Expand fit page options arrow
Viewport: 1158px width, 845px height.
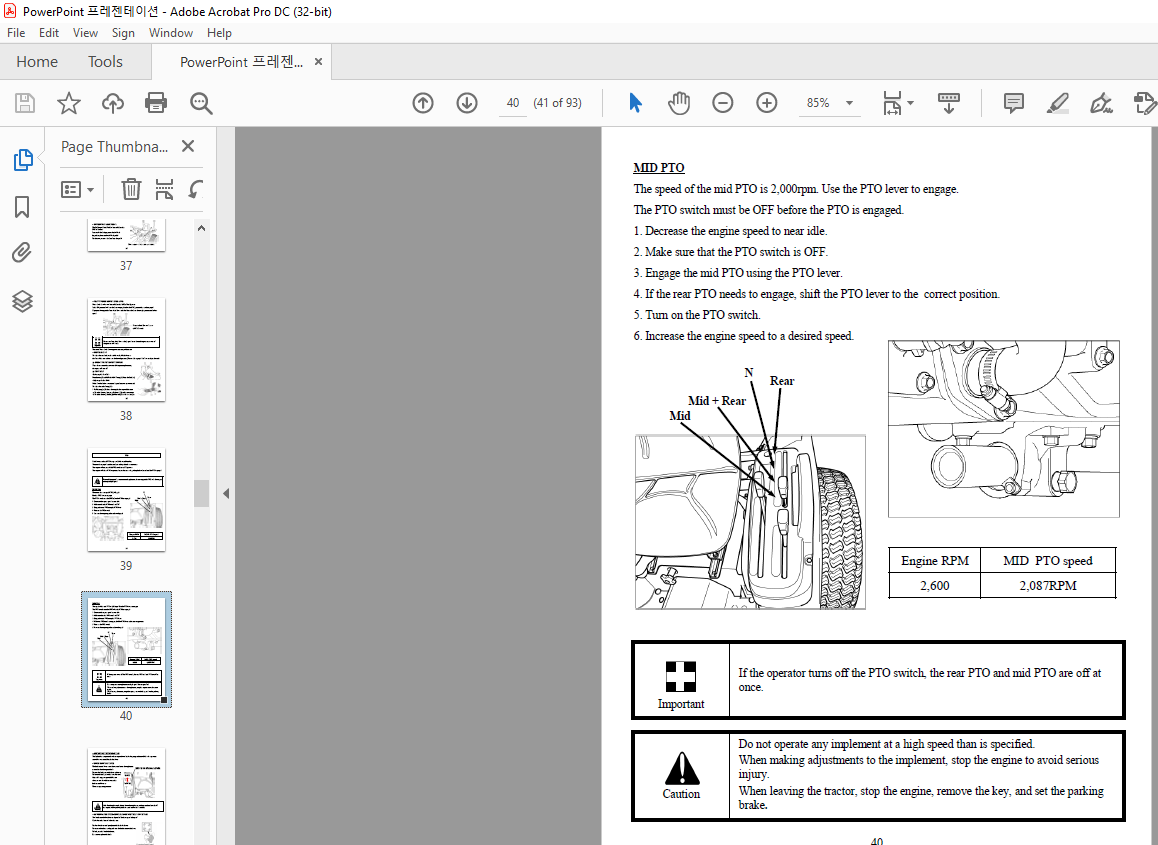[x=911, y=103]
